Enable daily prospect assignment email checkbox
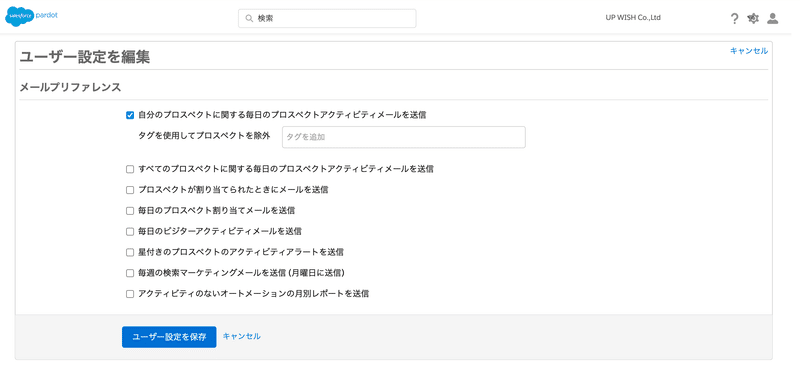800x373 pixels. click(130, 210)
